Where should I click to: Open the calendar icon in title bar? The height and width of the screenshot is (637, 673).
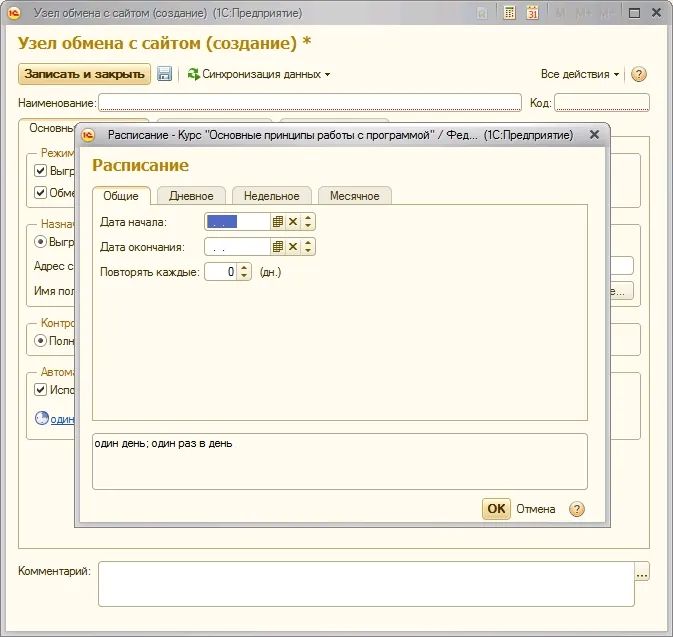click(533, 13)
